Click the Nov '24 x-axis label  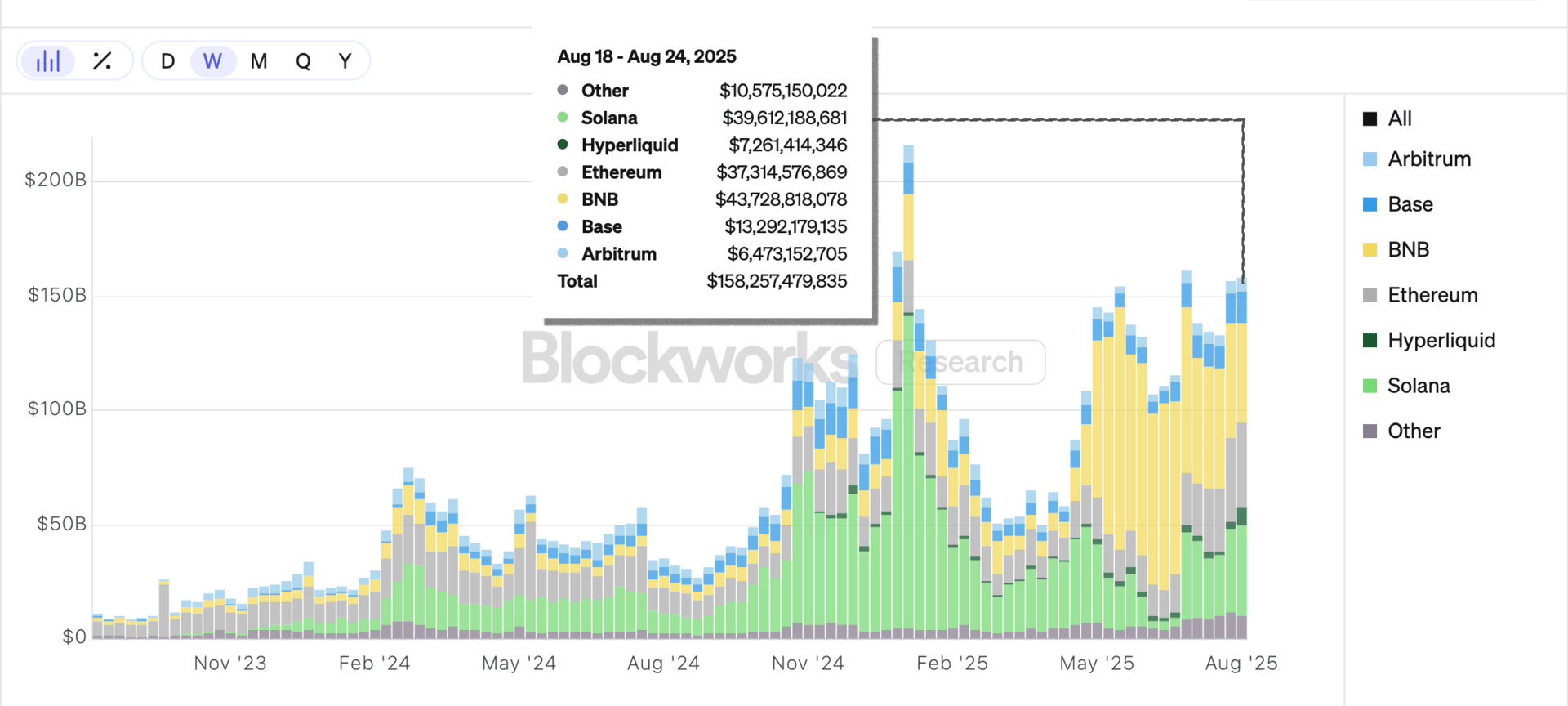[x=808, y=664]
